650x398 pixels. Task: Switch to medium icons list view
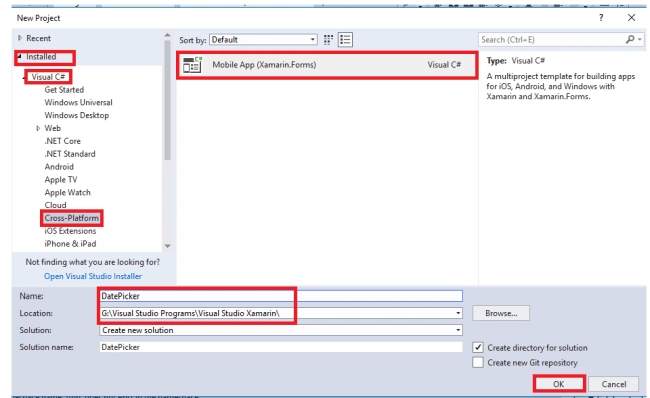point(345,40)
